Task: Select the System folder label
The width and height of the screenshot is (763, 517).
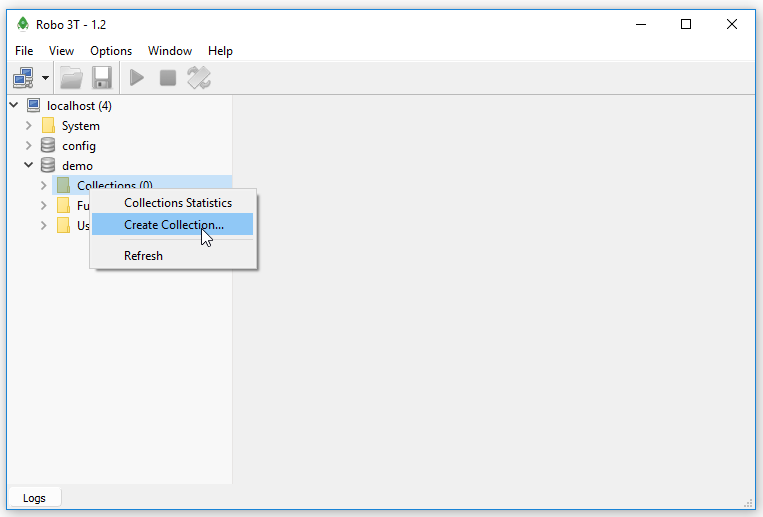Action: 81,126
